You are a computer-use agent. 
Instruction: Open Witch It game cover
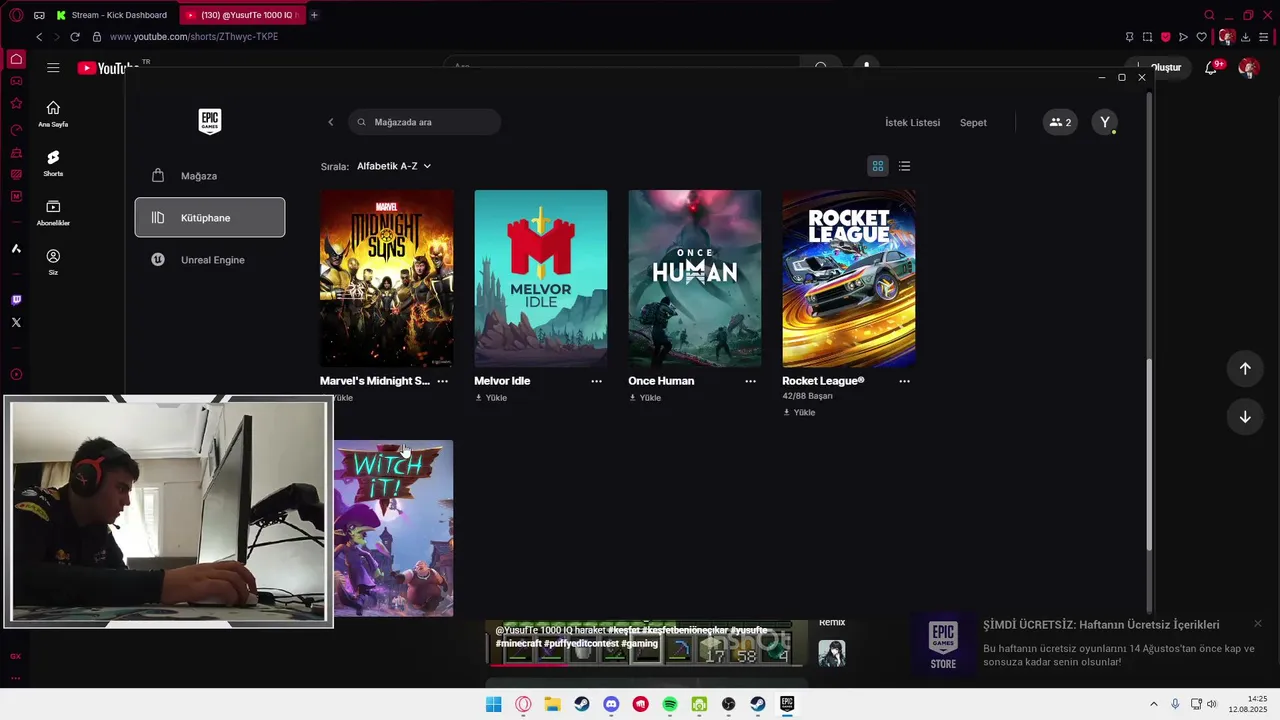[x=393, y=528]
